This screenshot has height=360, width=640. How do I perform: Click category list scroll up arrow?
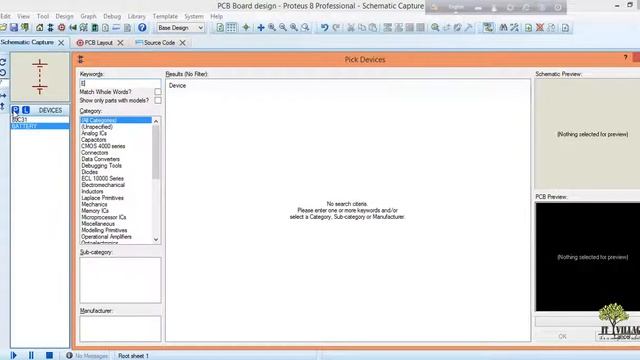(156, 121)
